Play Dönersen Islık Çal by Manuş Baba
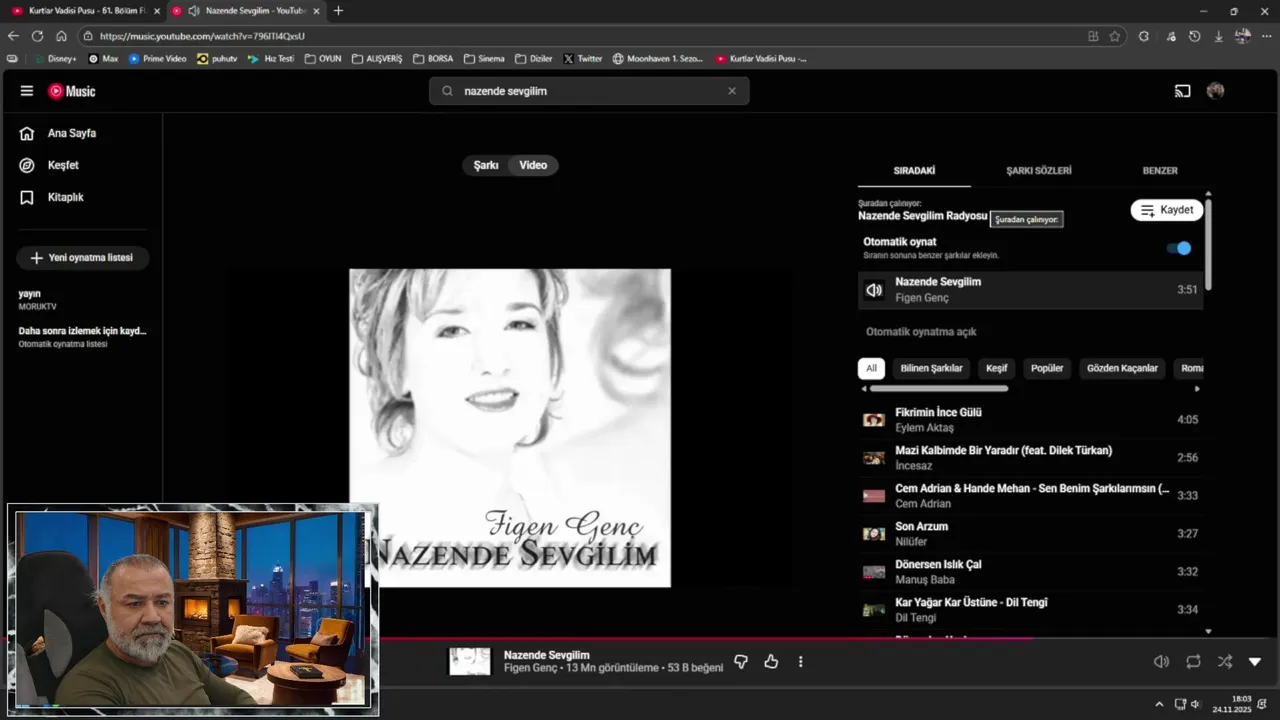The width and height of the screenshot is (1280, 720). click(x=1030, y=572)
